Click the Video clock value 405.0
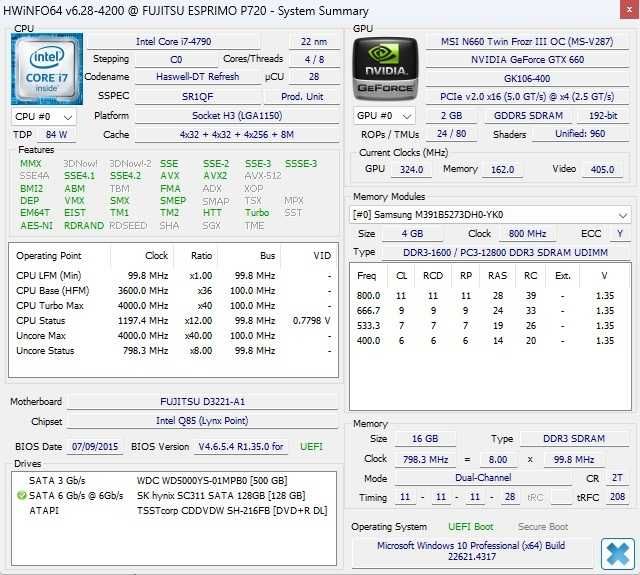640x575 pixels. pos(602,170)
